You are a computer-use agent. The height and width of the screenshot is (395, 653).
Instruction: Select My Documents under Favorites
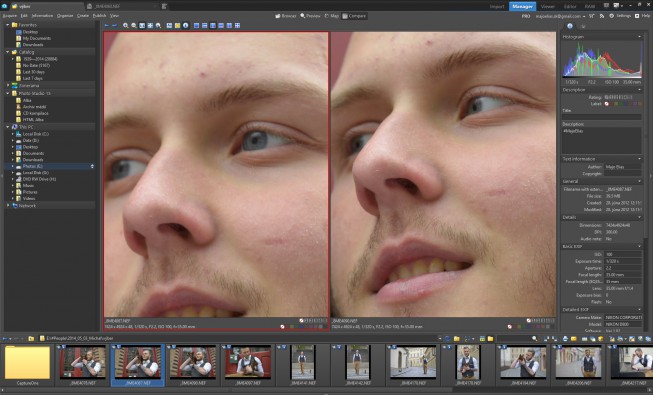(37, 38)
